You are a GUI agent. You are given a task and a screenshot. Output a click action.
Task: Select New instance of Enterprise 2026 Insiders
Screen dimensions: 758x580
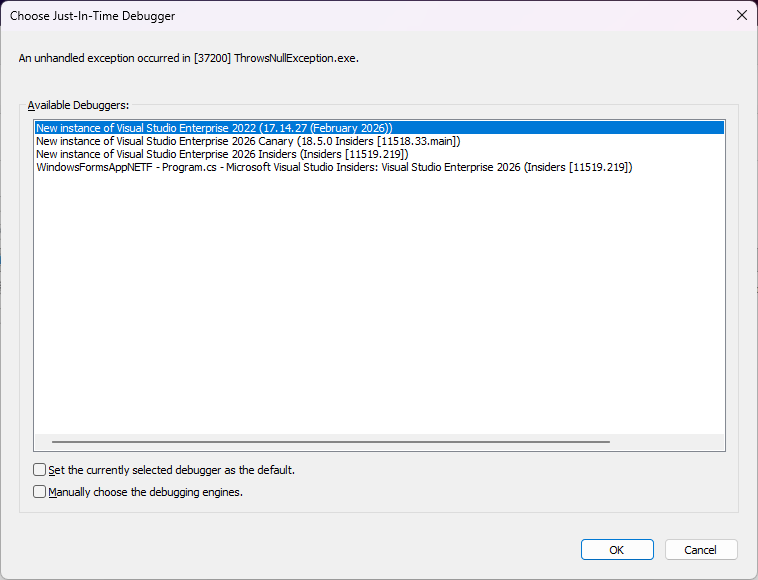coord(221,154)
